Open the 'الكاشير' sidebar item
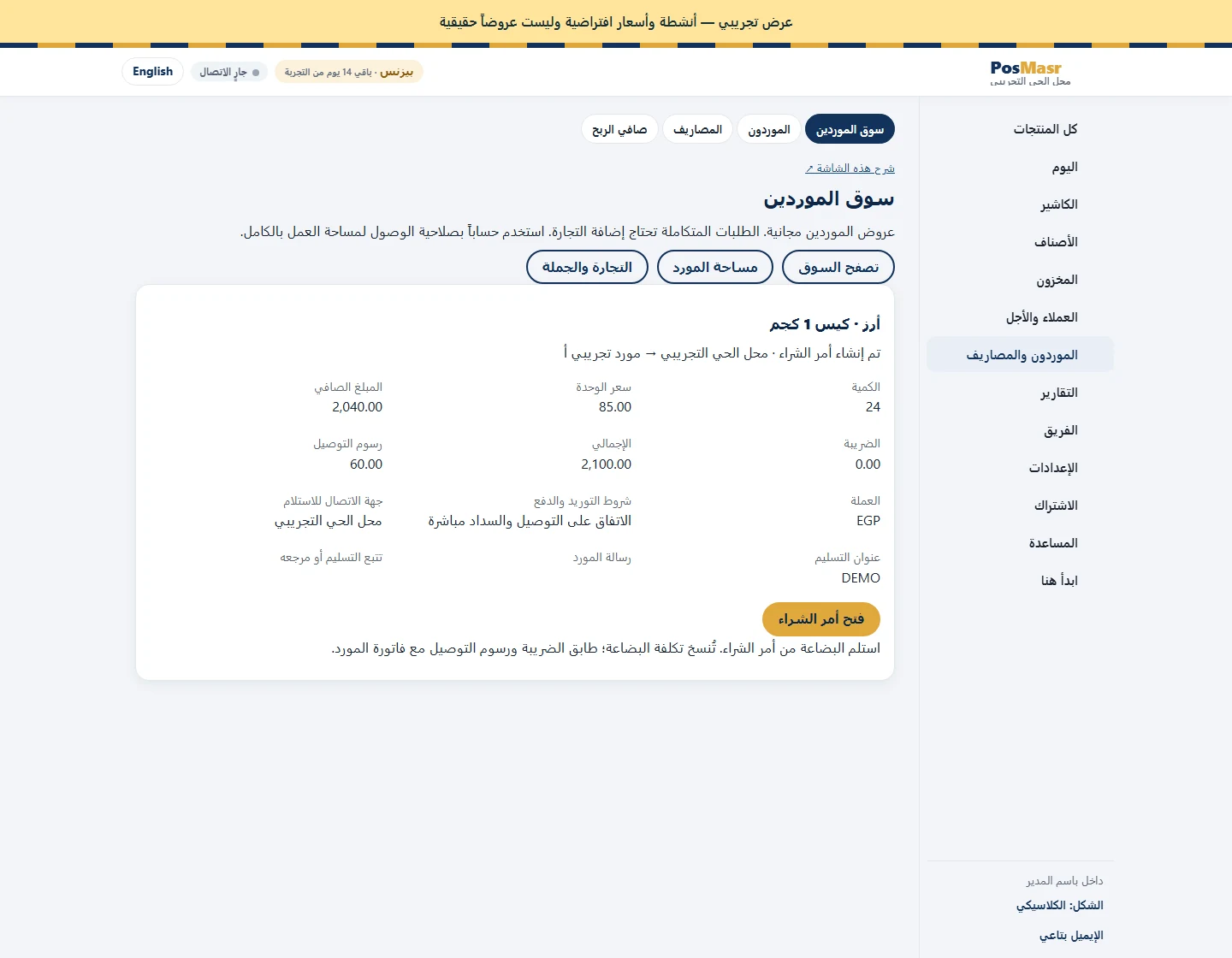The image size is (1232, 958). [1020, 204]
